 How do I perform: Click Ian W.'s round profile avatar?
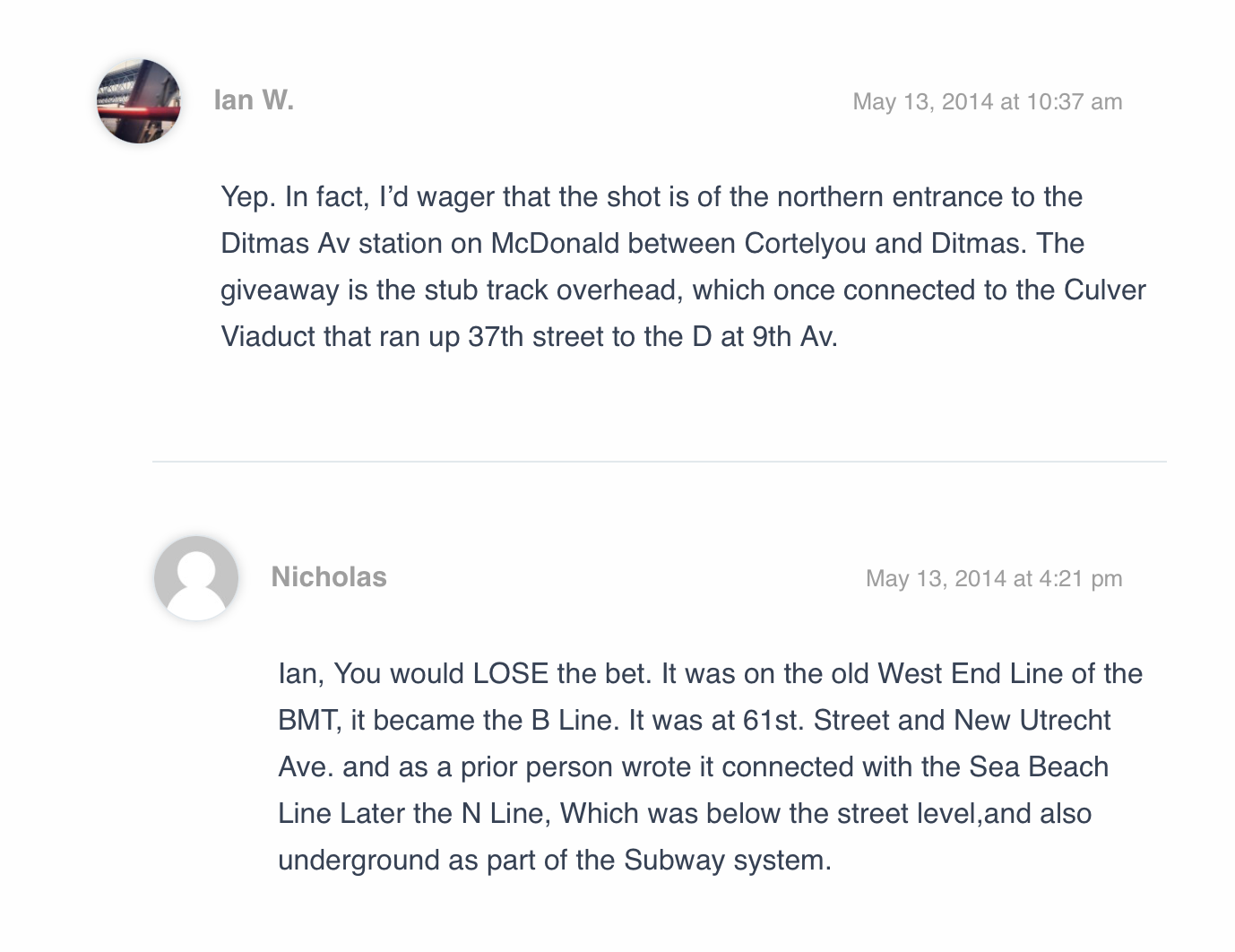click(139, 101)
